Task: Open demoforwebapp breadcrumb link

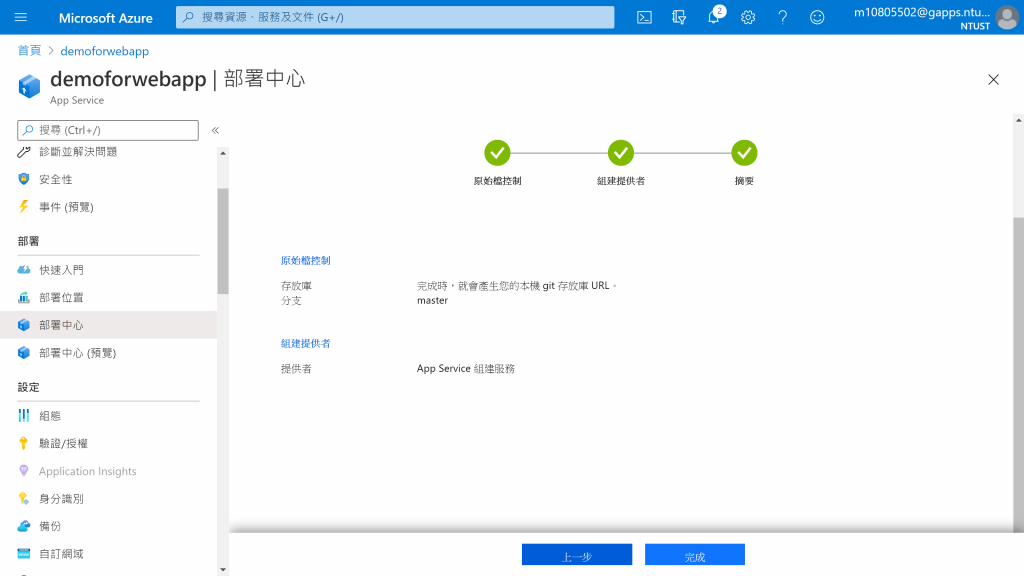Action: [104, 51]
